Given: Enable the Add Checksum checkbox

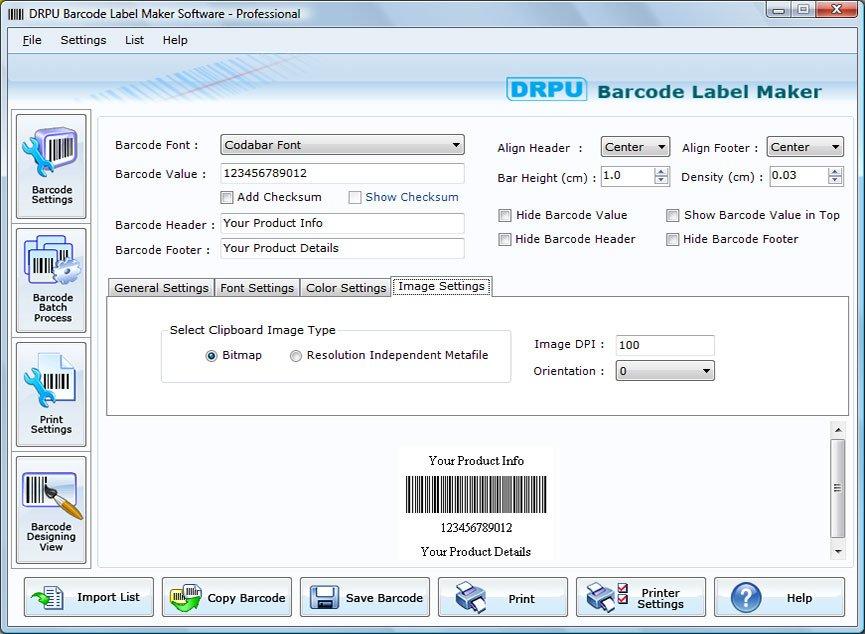Looking at the screenshot, I should (x=227, y=197).
